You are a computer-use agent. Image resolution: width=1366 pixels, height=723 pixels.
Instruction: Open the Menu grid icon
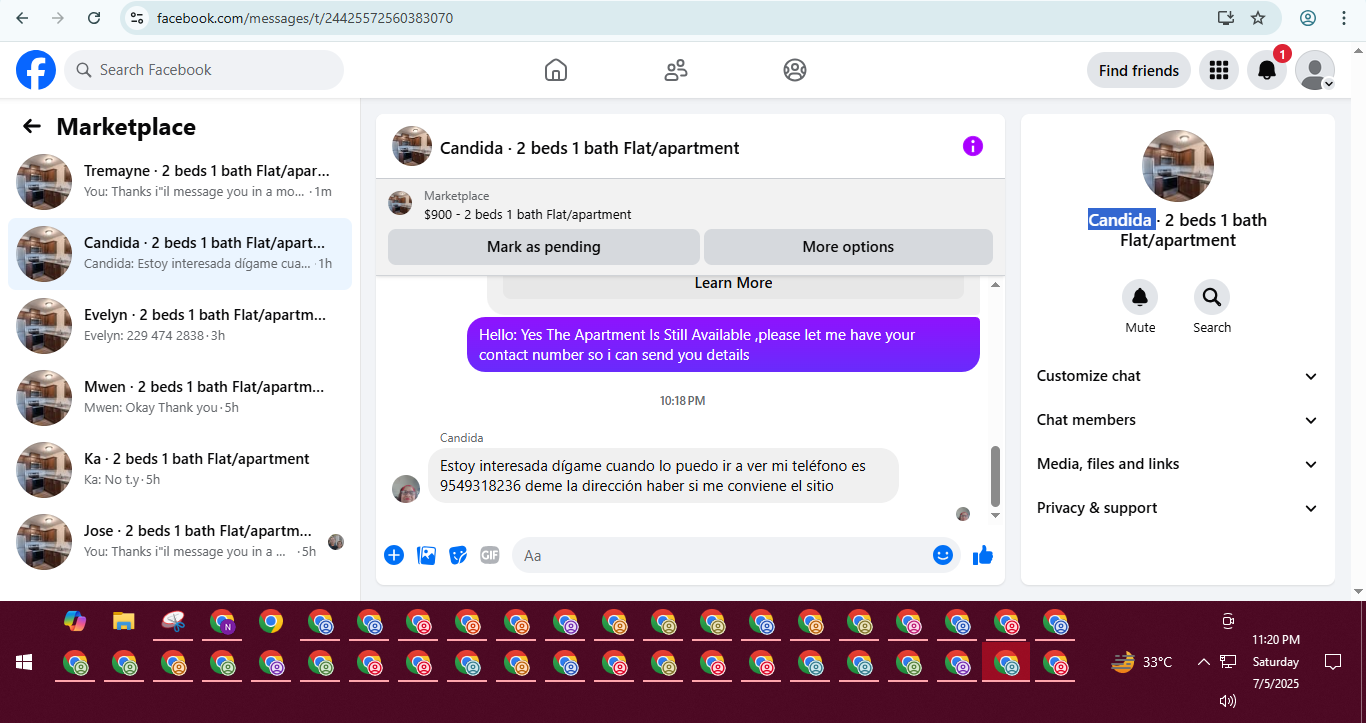pyautogui.click(x=1218, y=70)
